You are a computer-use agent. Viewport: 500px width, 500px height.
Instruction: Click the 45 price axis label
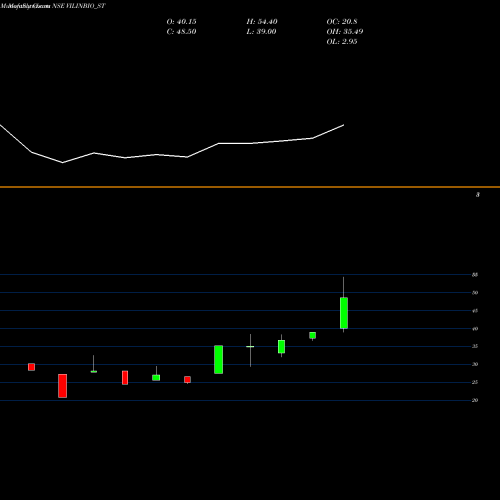click(475, 311)
